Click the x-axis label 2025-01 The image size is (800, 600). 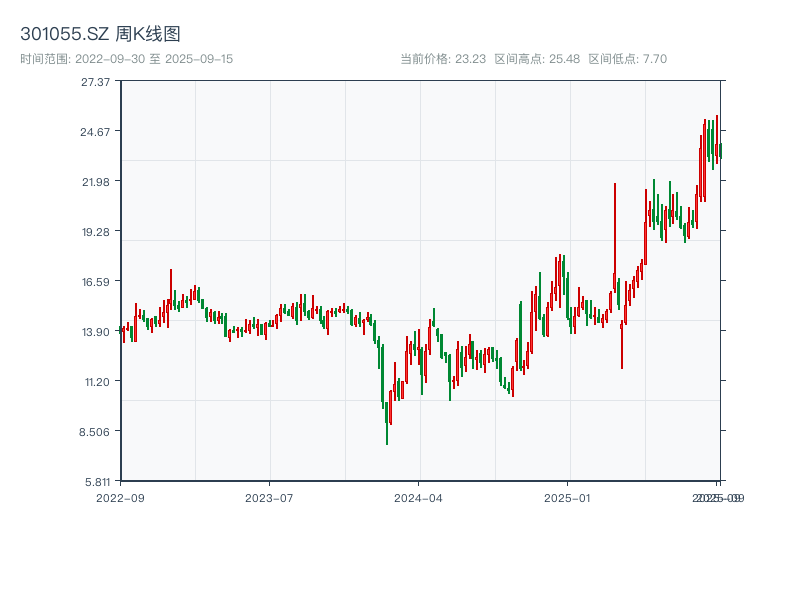pos(567,498)
